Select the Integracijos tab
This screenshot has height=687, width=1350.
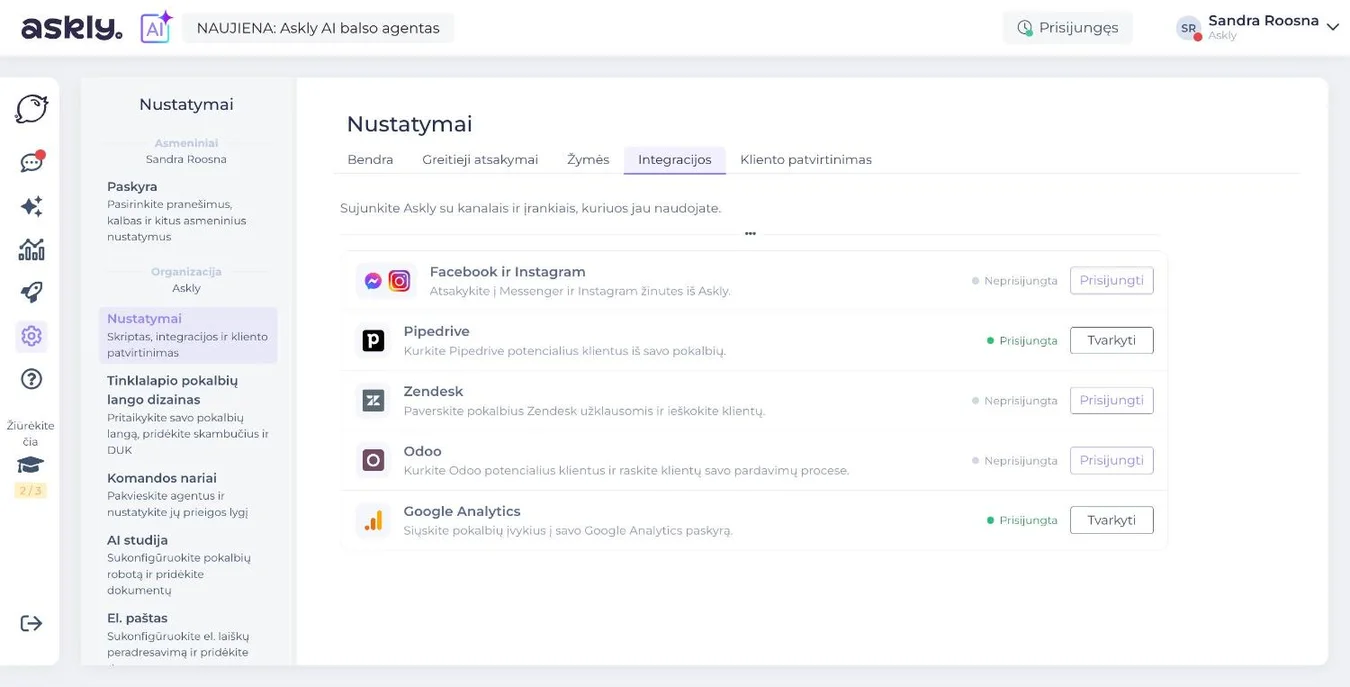point(675,160)
